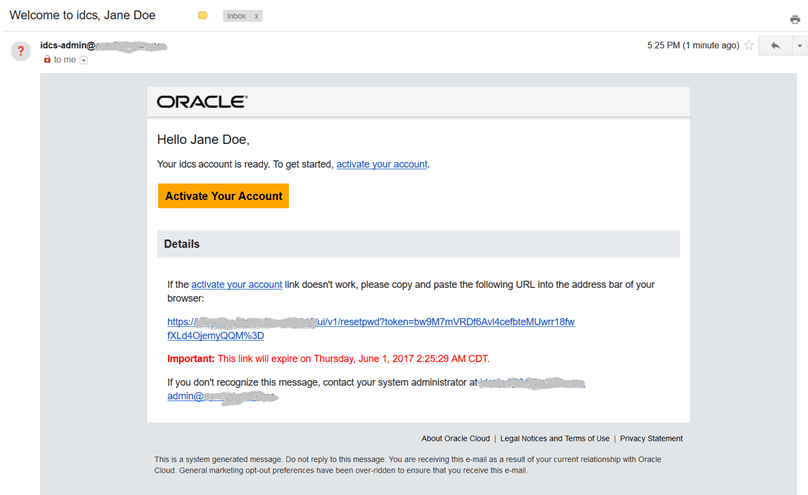The width and height of the screenshot is (808, 495).
Task: Open 'activate your account' link in greeting
Action: pyautogui.click(x=382, y=164)
